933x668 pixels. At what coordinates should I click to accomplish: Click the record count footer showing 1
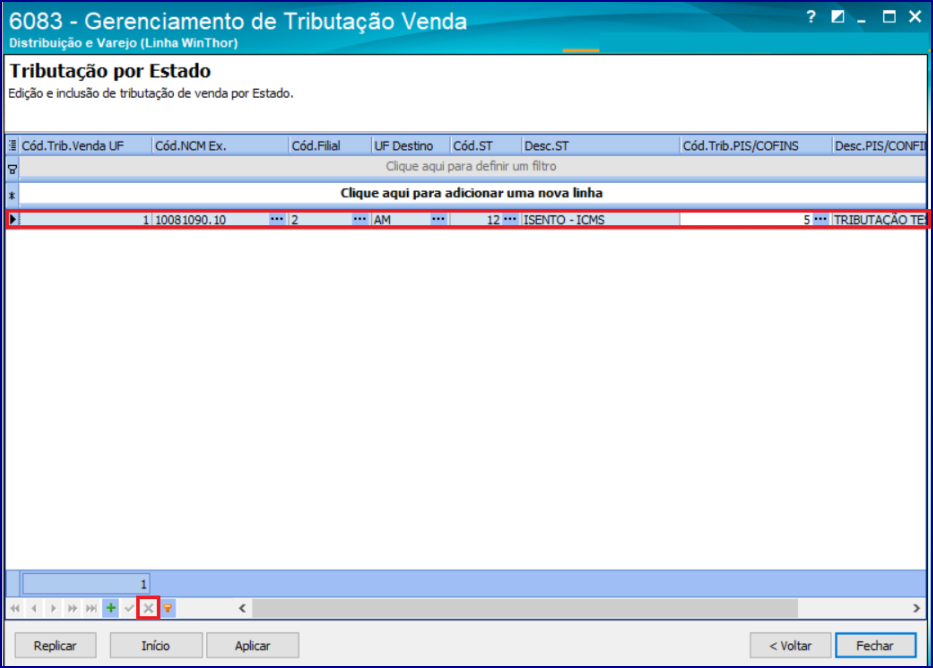pyautogui.click(x=86, y=584)
